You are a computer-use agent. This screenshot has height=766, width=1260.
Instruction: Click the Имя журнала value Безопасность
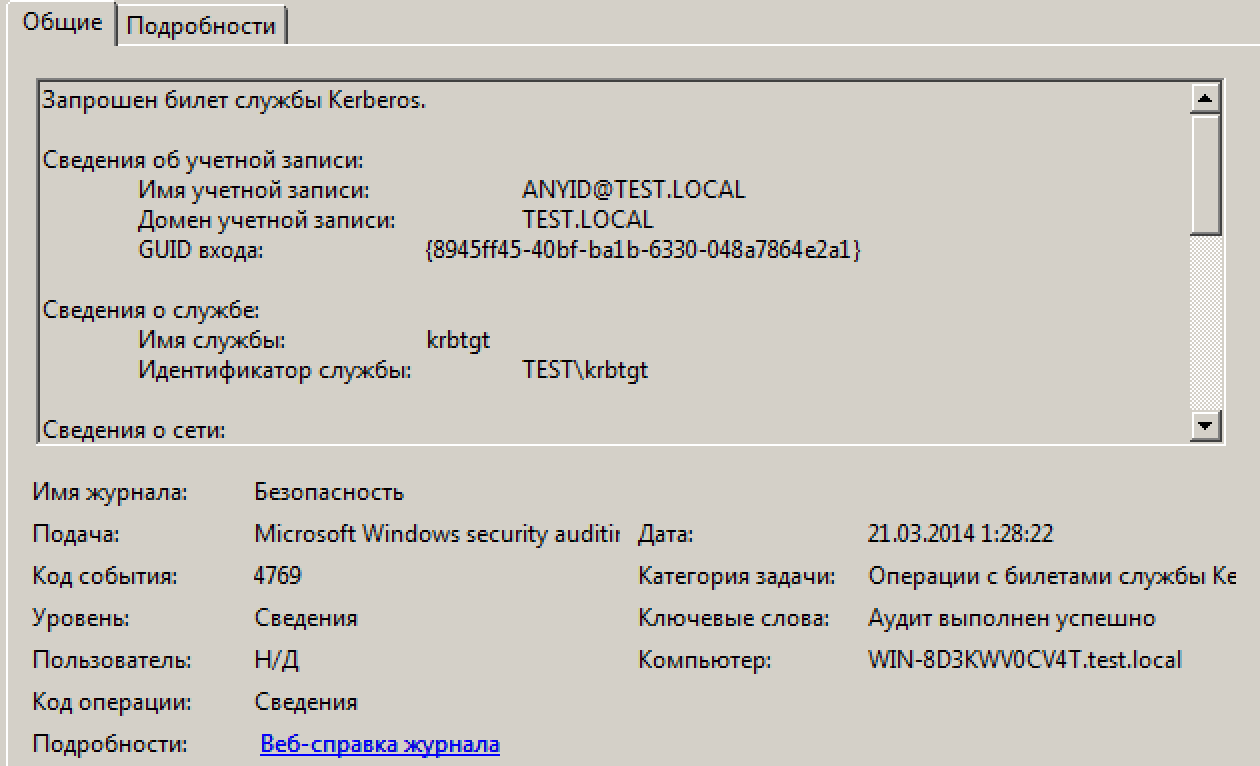(x=329, y=492)
